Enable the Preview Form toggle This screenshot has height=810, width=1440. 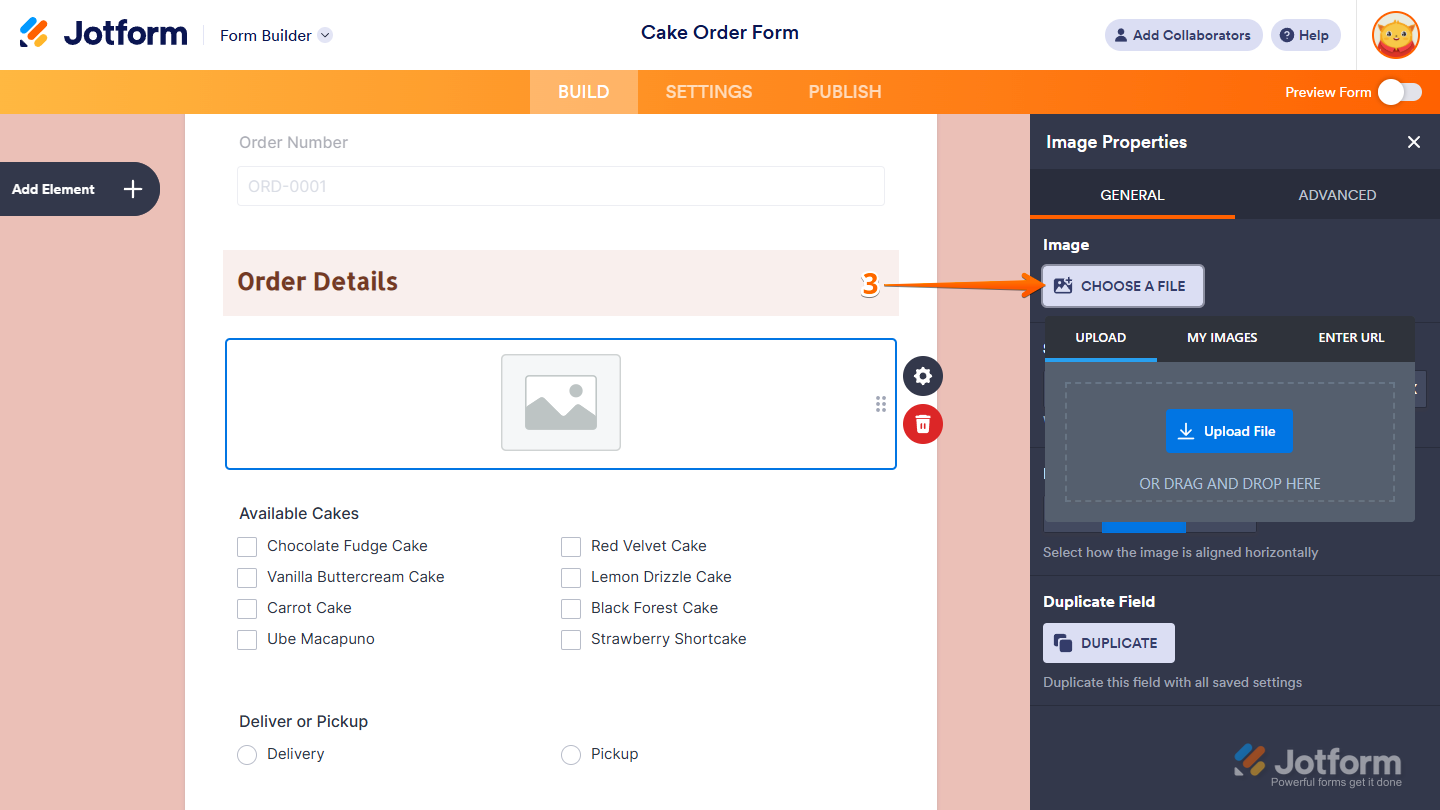click(1399, 91)
